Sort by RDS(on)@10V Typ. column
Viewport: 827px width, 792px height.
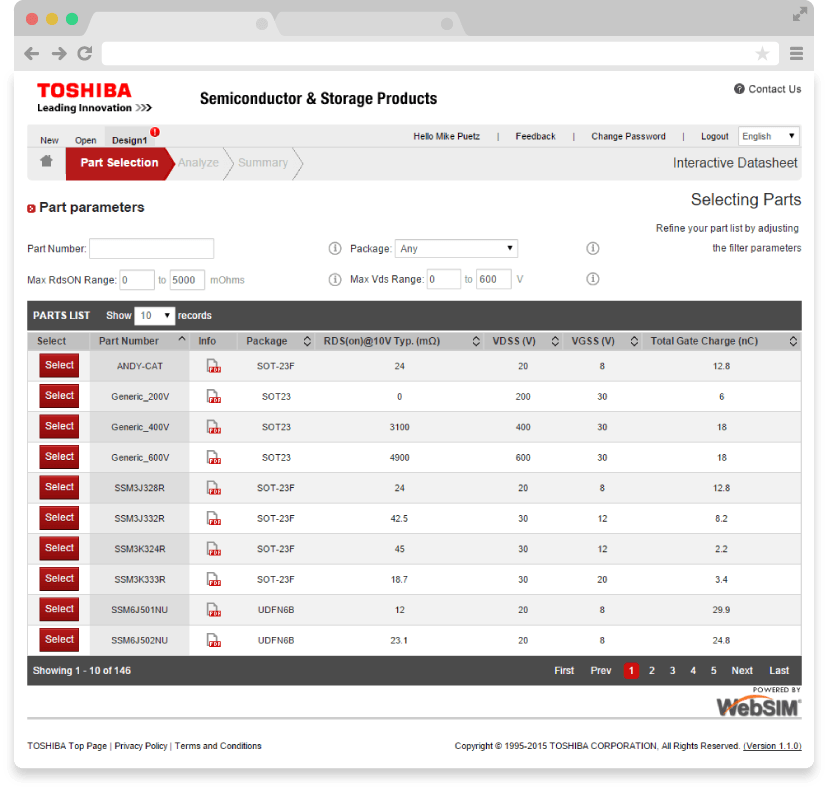point(476,341)
